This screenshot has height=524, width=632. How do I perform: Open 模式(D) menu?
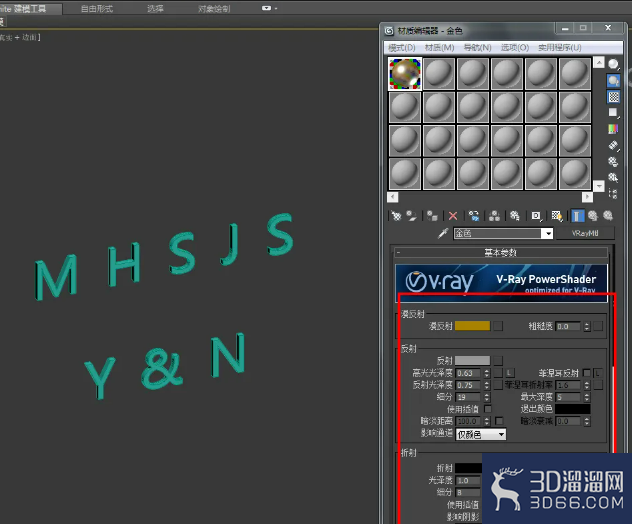coord(401,48)
